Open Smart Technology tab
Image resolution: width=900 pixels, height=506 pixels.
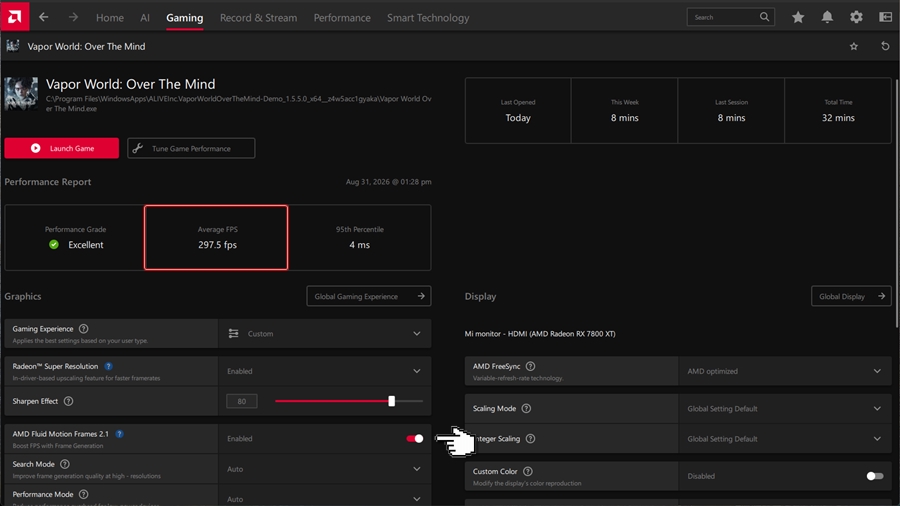click(x=428, y=18)
